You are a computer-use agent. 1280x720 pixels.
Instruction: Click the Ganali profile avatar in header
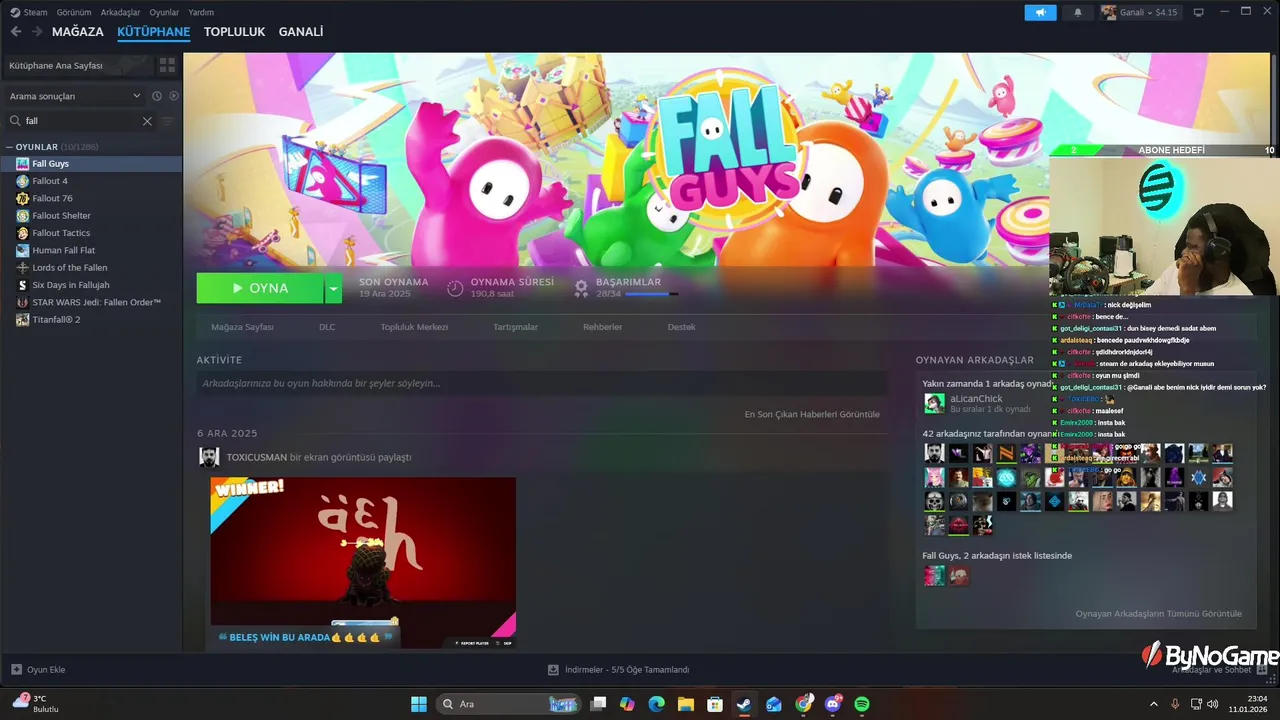[1109, 12]
